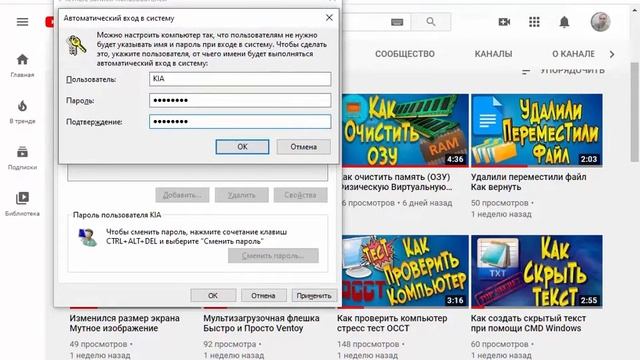Open the notifications bell
640x360 pixels.
(x=564, y=22)
